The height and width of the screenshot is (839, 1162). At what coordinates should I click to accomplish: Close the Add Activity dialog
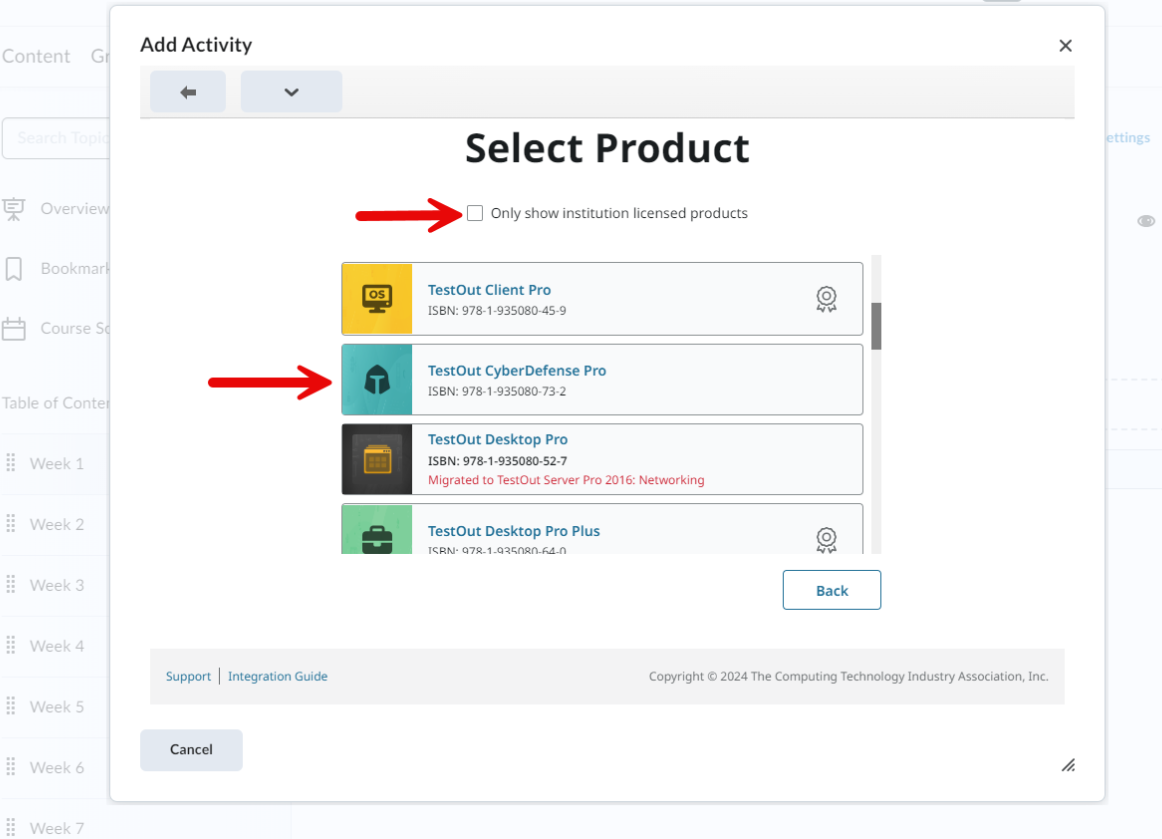1065,46
